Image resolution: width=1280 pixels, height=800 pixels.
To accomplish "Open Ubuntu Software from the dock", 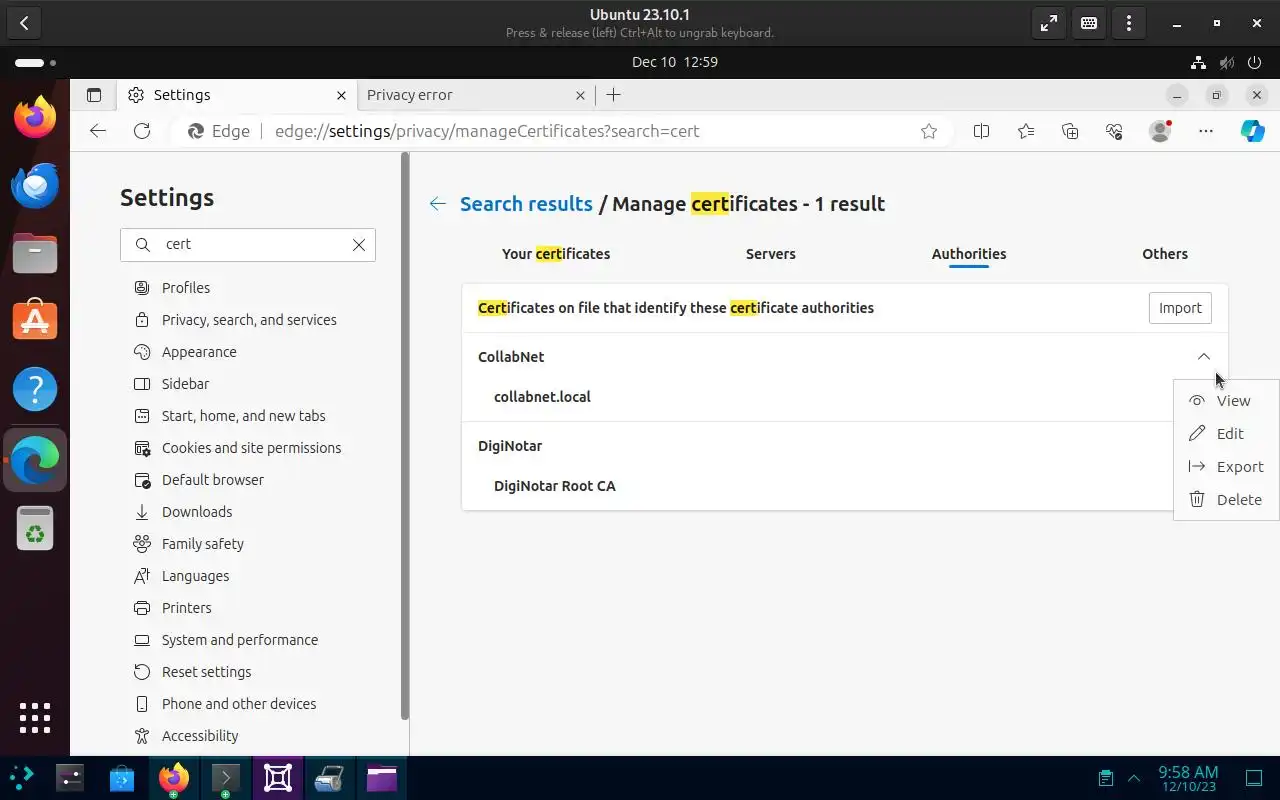I will (x=35, y=321).
